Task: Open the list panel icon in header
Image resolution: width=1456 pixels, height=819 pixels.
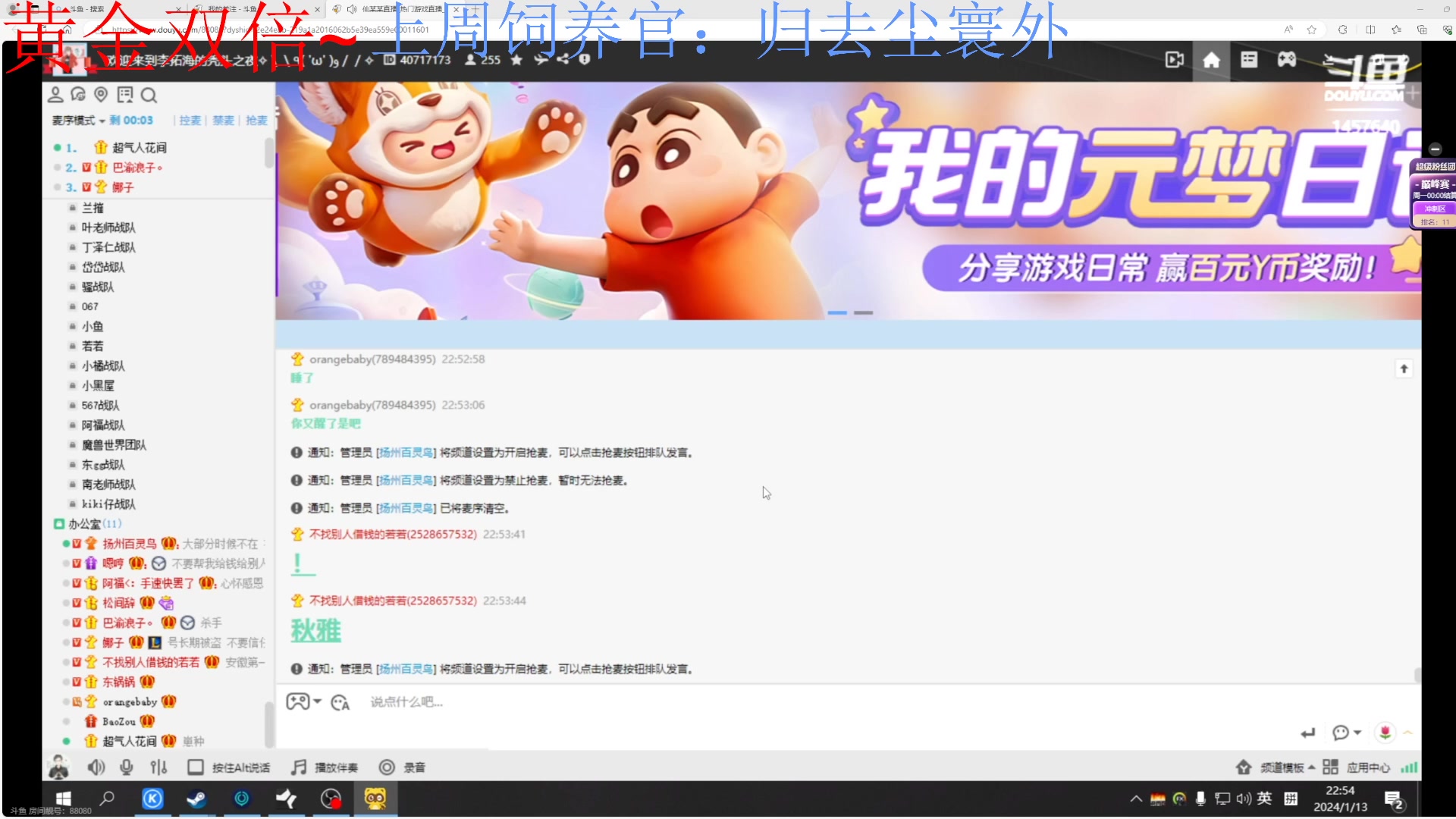Action: pos(1249,60)
